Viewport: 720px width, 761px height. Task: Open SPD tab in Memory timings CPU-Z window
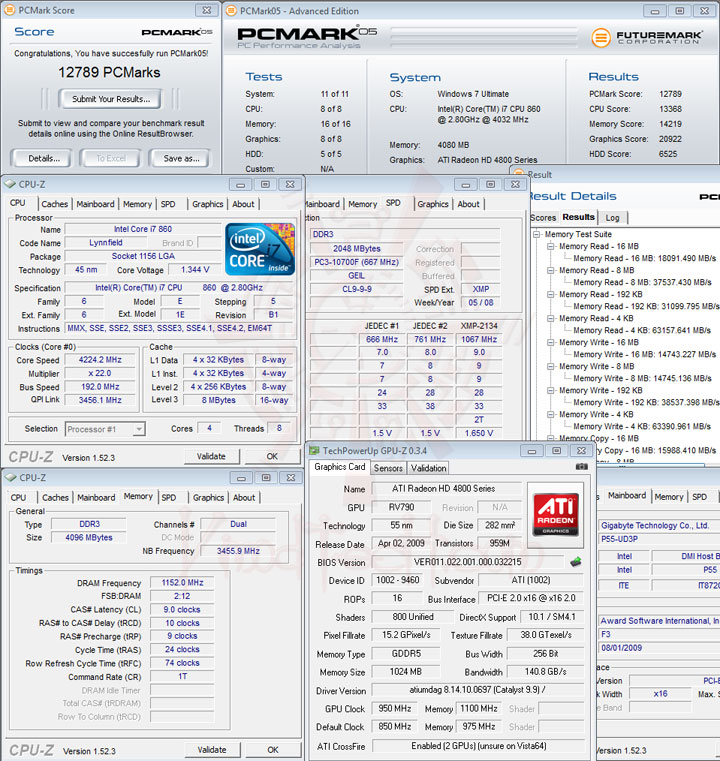pos(168,498)
